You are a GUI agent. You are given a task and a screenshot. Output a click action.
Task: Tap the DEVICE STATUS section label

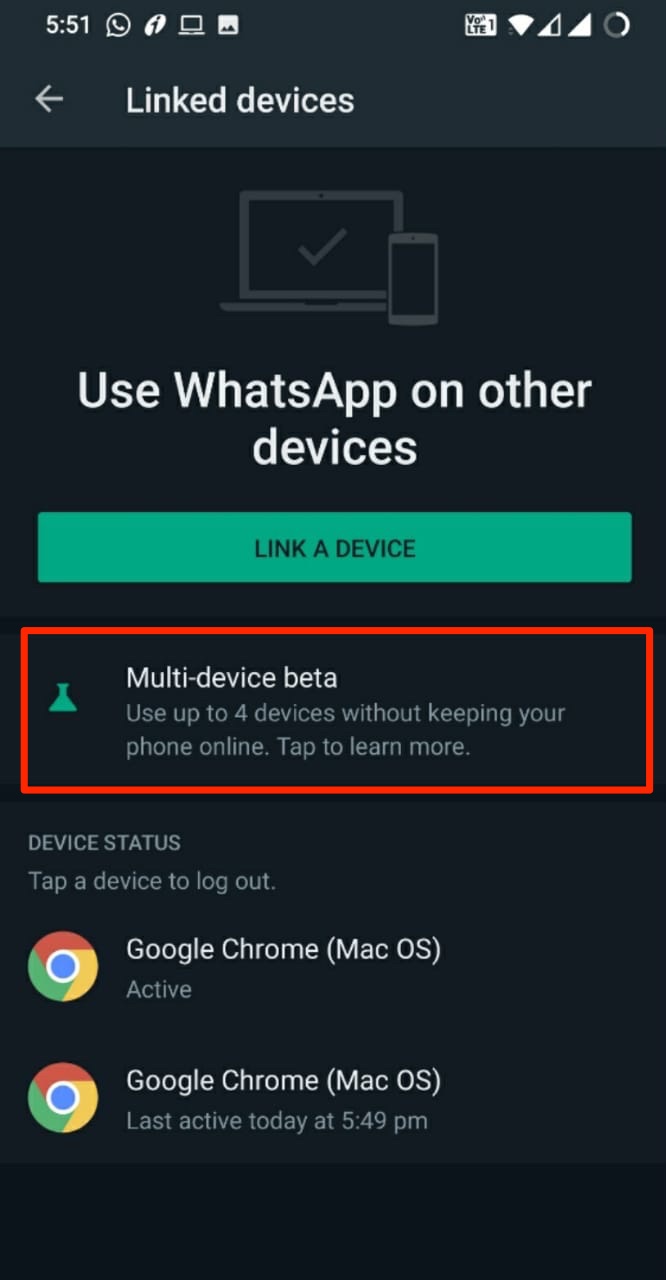pyautogui.click(x=104, y=843)
